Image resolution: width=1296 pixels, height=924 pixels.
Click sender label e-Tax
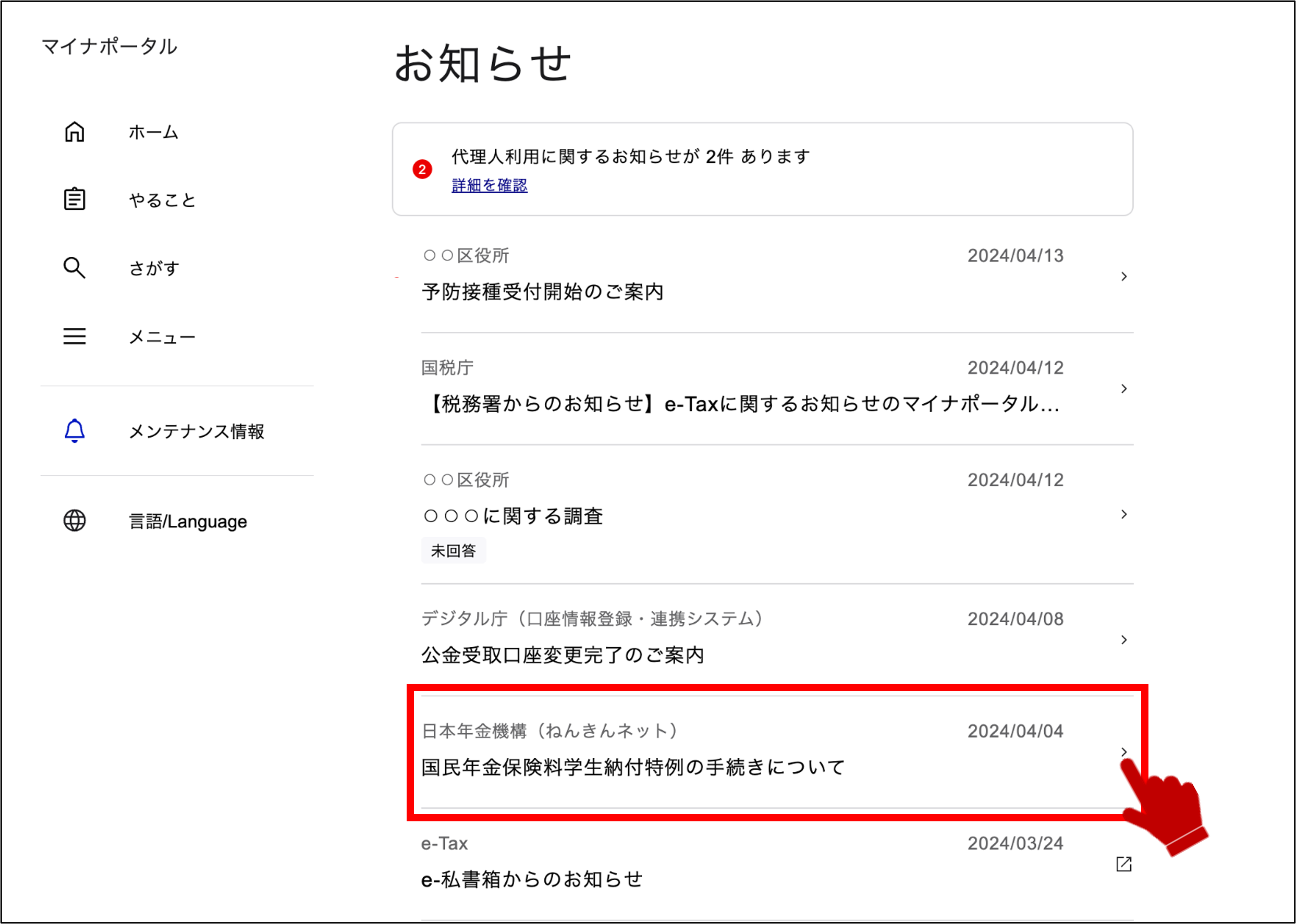pos(445,843)
